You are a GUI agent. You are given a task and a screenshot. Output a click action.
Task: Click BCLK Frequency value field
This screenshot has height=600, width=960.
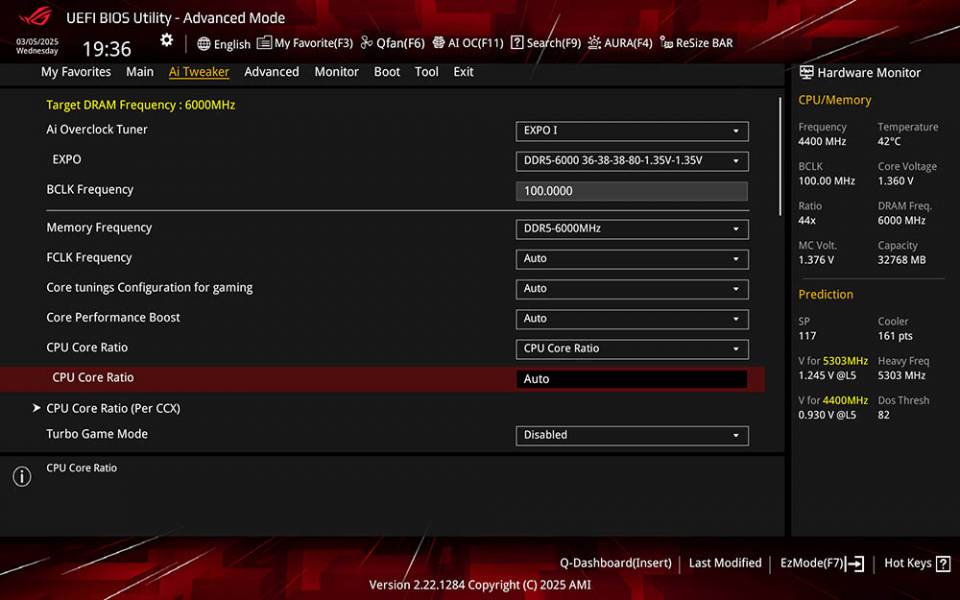point(632,191)
